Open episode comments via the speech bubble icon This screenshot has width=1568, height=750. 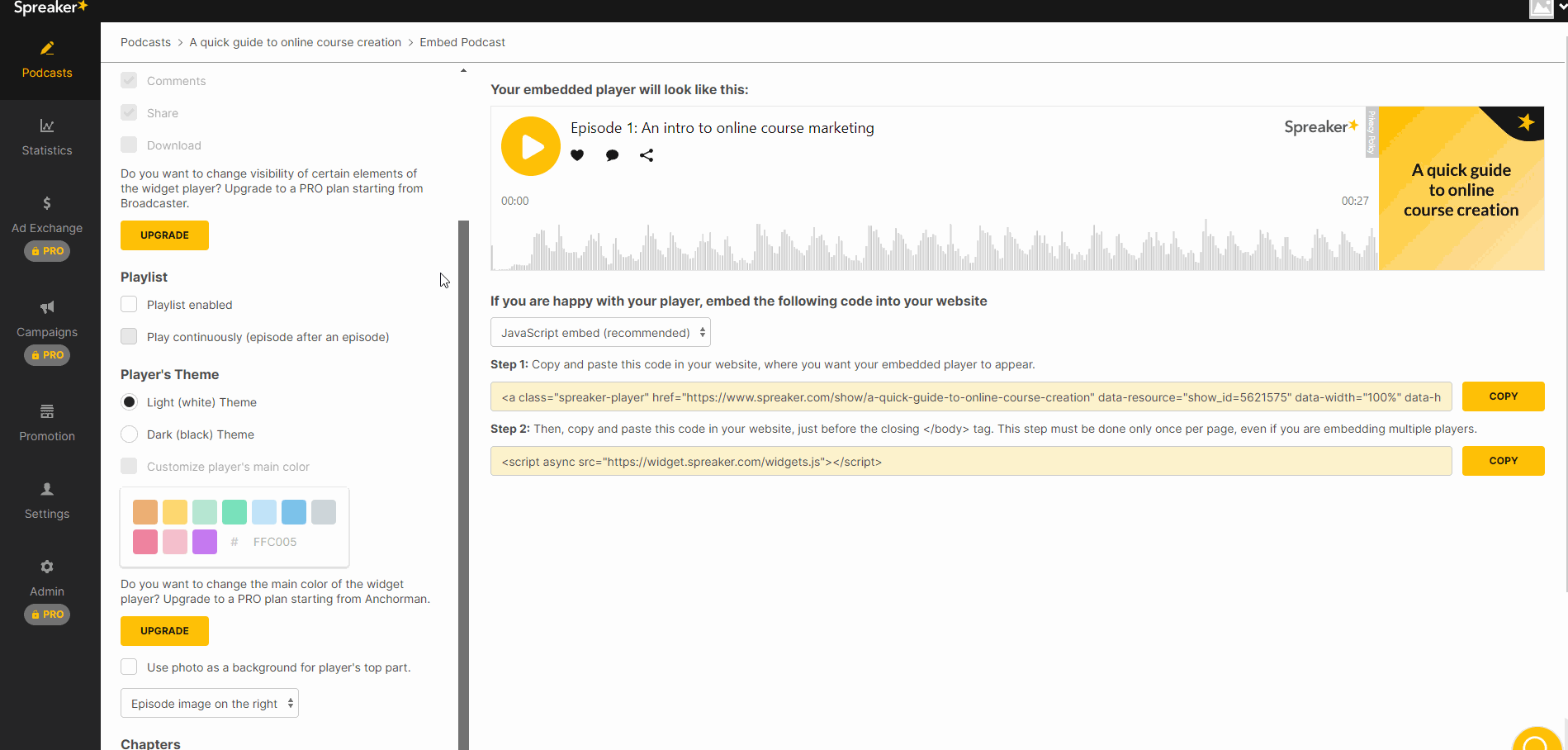point(612,155)
